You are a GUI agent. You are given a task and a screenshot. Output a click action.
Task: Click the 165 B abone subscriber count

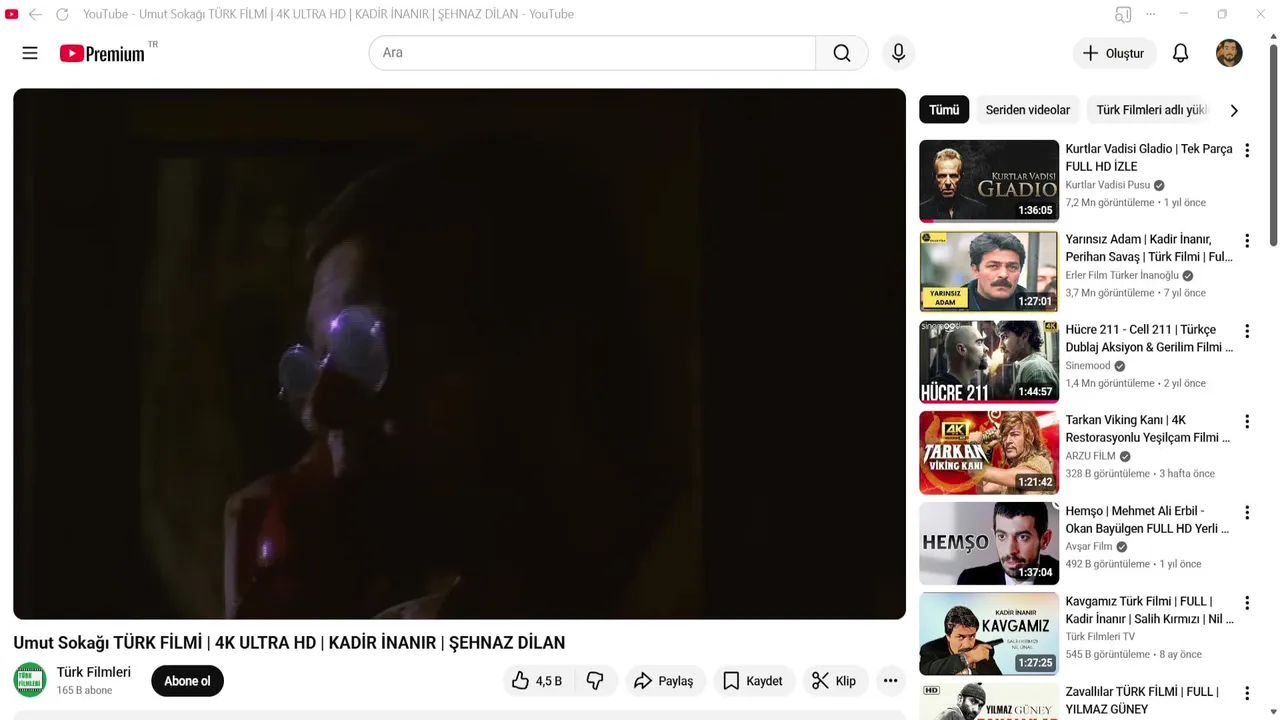pos(84,691)
